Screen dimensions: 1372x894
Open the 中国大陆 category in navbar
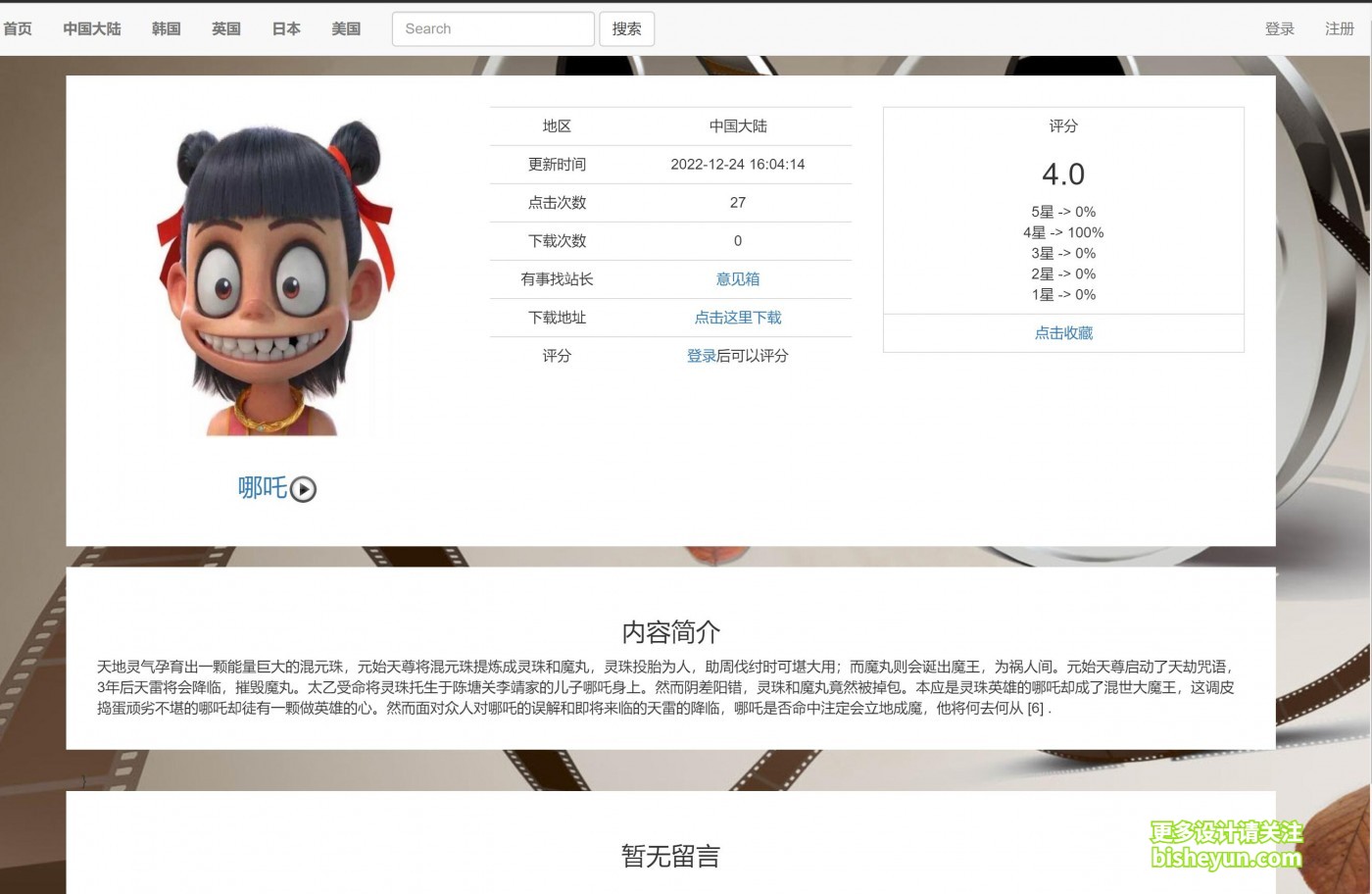click(92, 28)
